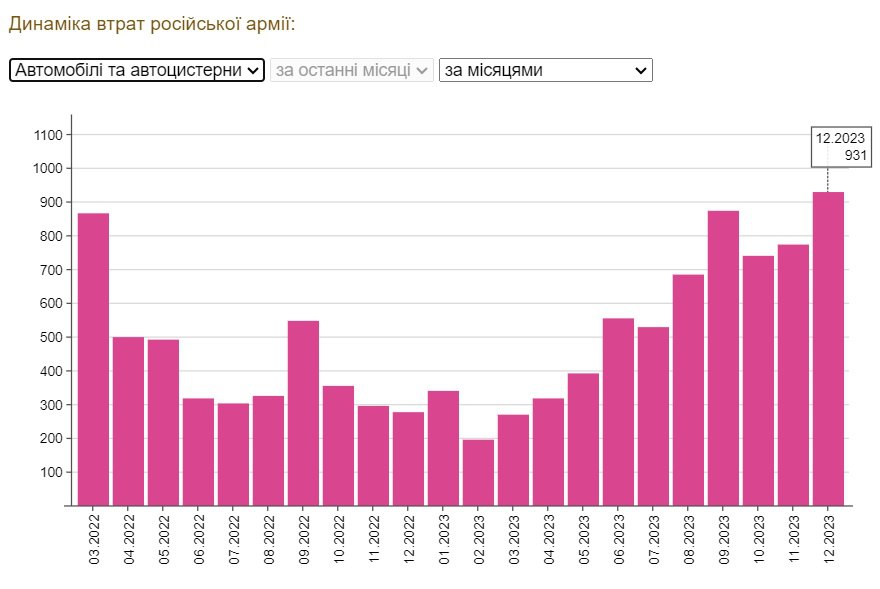Click the bar for 03.2022
This screenshot has height=589, width=880.
(x=93, y=360)
